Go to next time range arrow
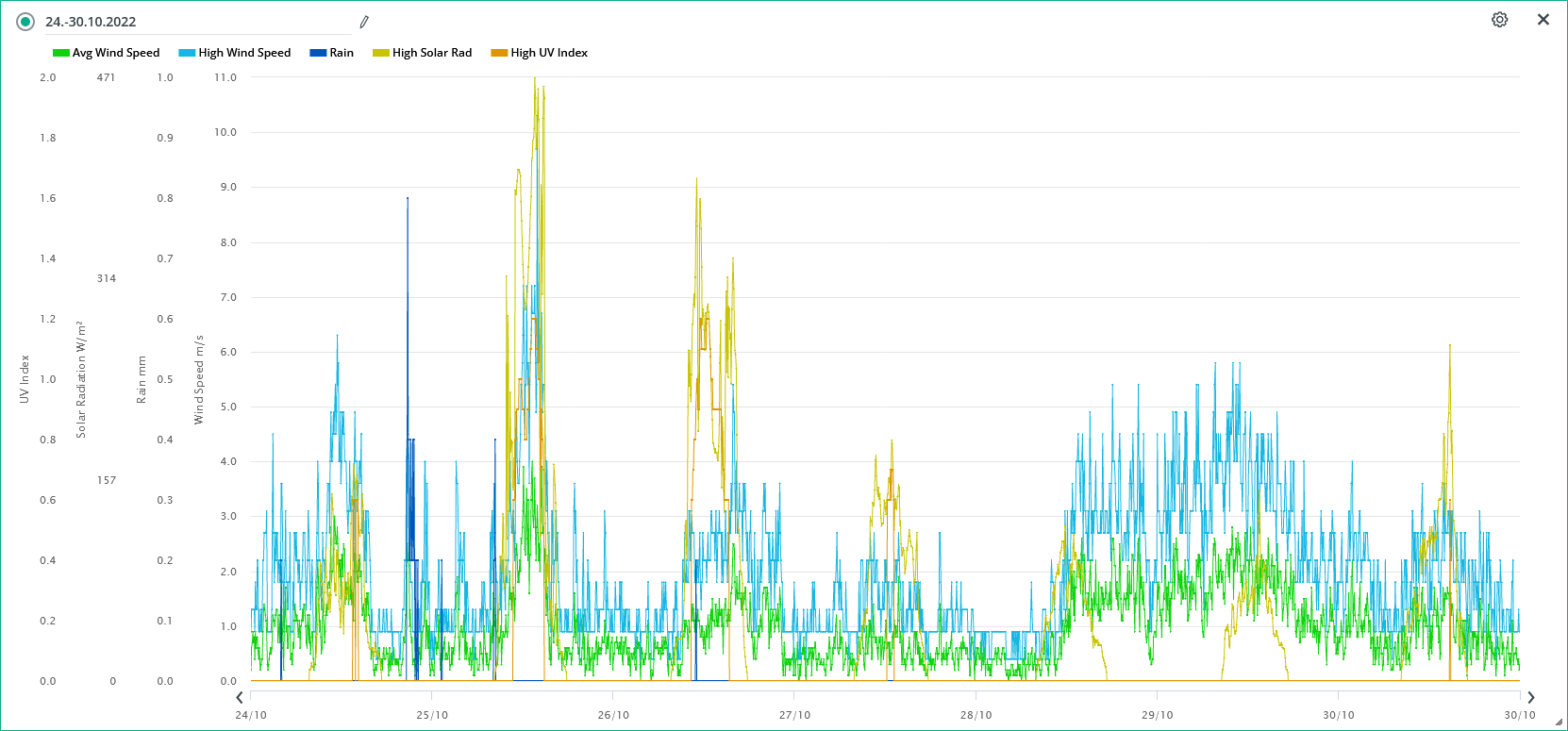Screen dimensions: 1568x731 [x=1531, y=697]
